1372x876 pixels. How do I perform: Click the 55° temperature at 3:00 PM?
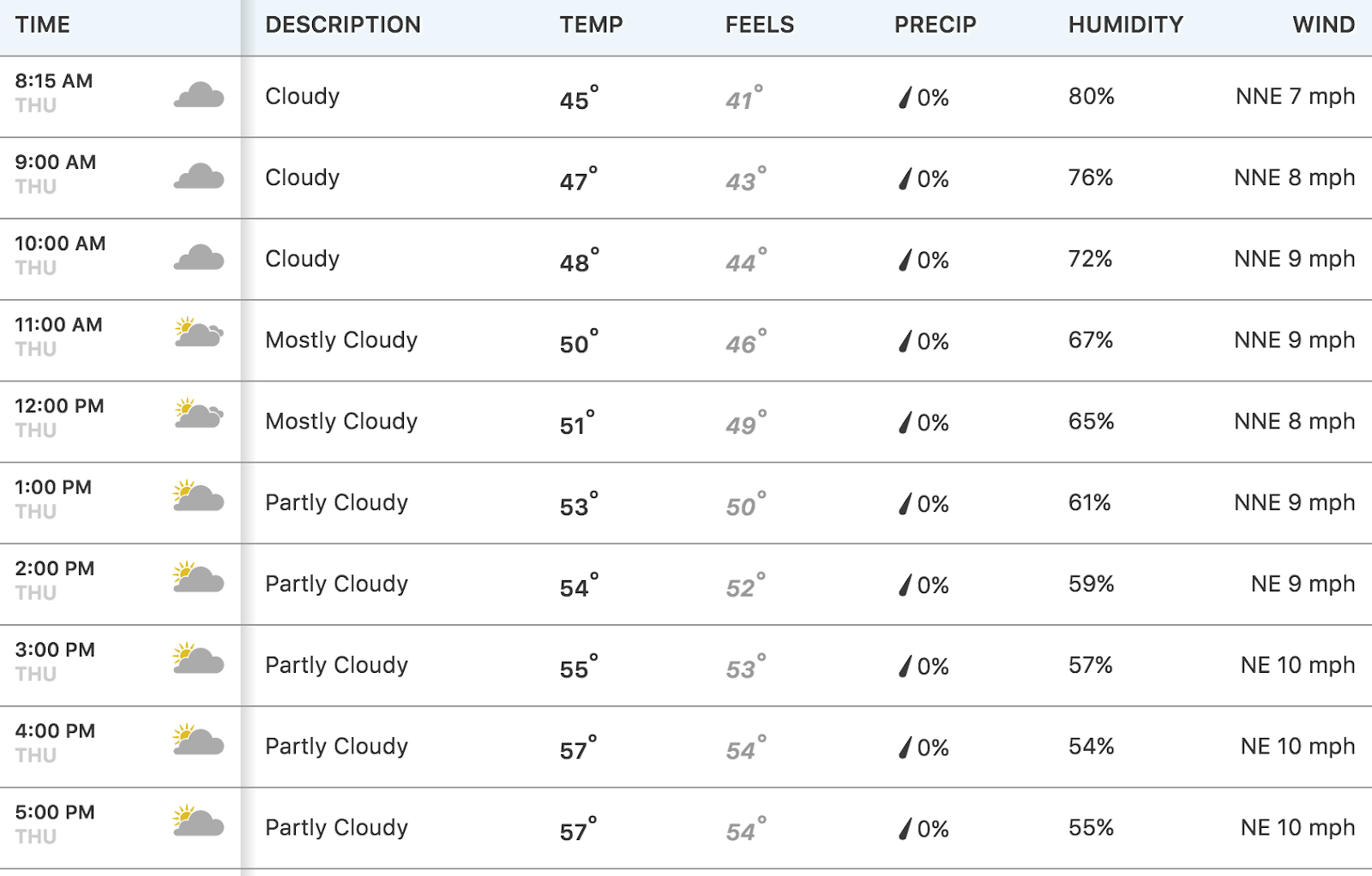pyautogui.click(x=579, y=667)
